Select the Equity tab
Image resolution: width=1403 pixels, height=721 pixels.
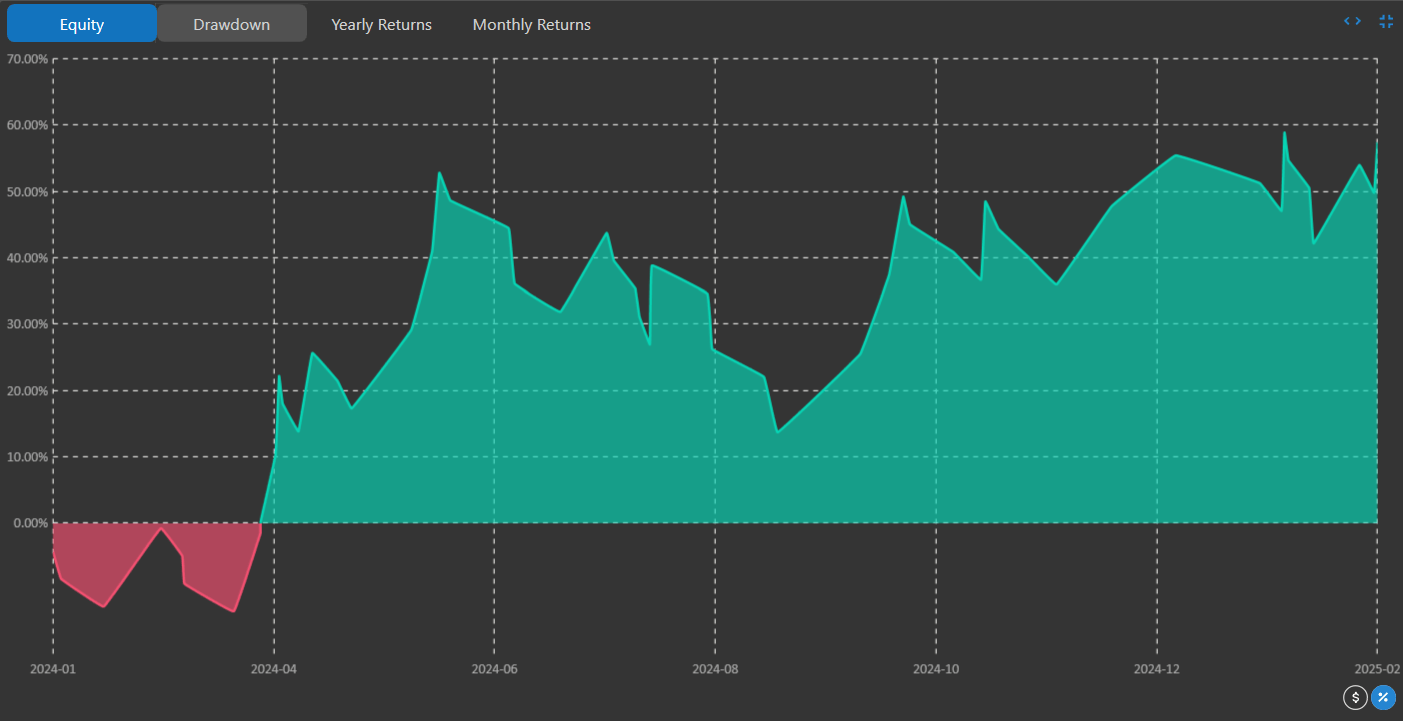(x=82, y=23)
